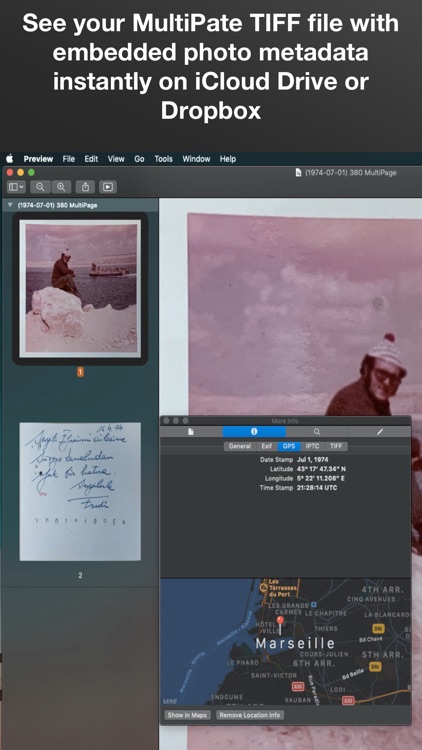Open the Keywords magnifier inspector tab

(317, 431)
